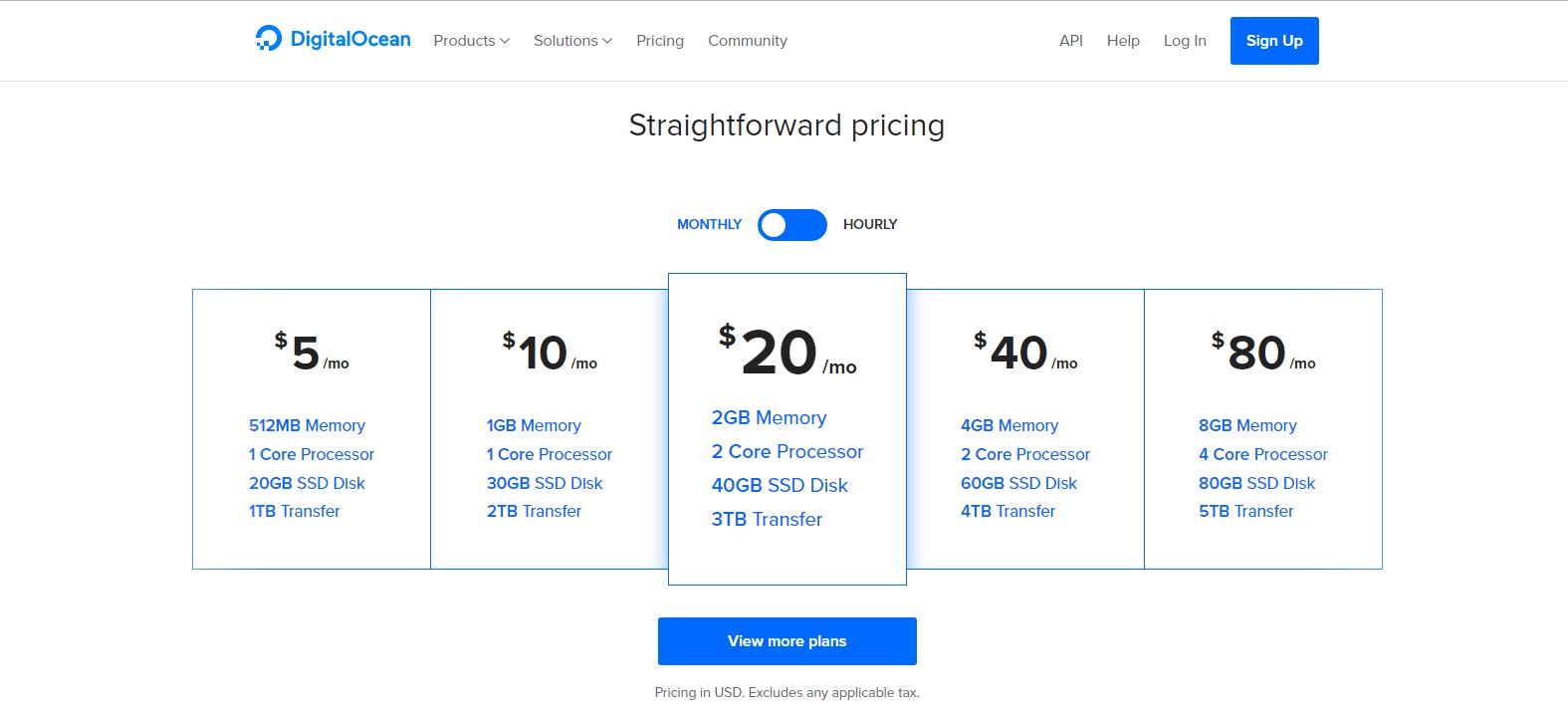Click the DigitalOcean logo icon
This screenshot has height=716, width=1568.
click(268, 39)
